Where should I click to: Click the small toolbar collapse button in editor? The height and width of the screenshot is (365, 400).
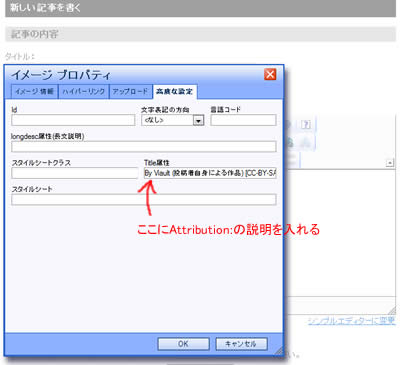click(x=390, y=163)
